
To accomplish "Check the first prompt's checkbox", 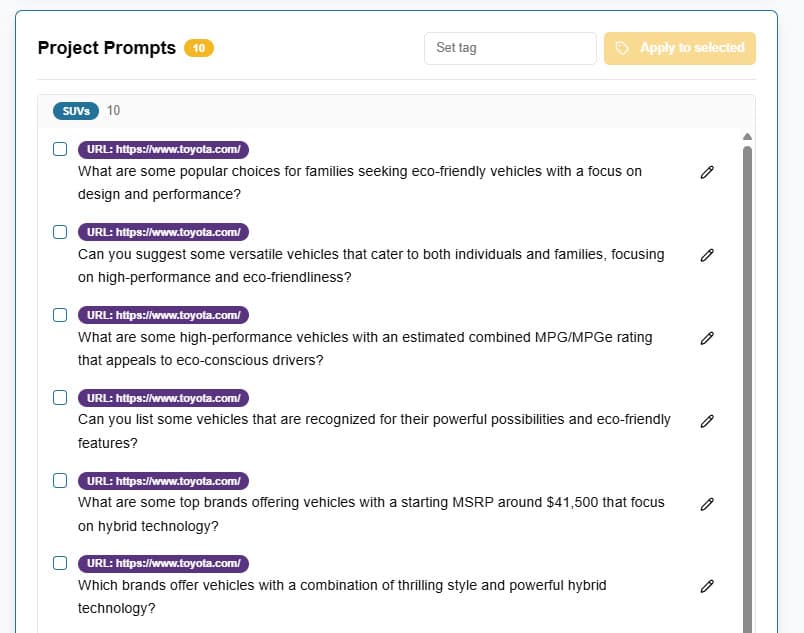I will (x=60, y=148).
